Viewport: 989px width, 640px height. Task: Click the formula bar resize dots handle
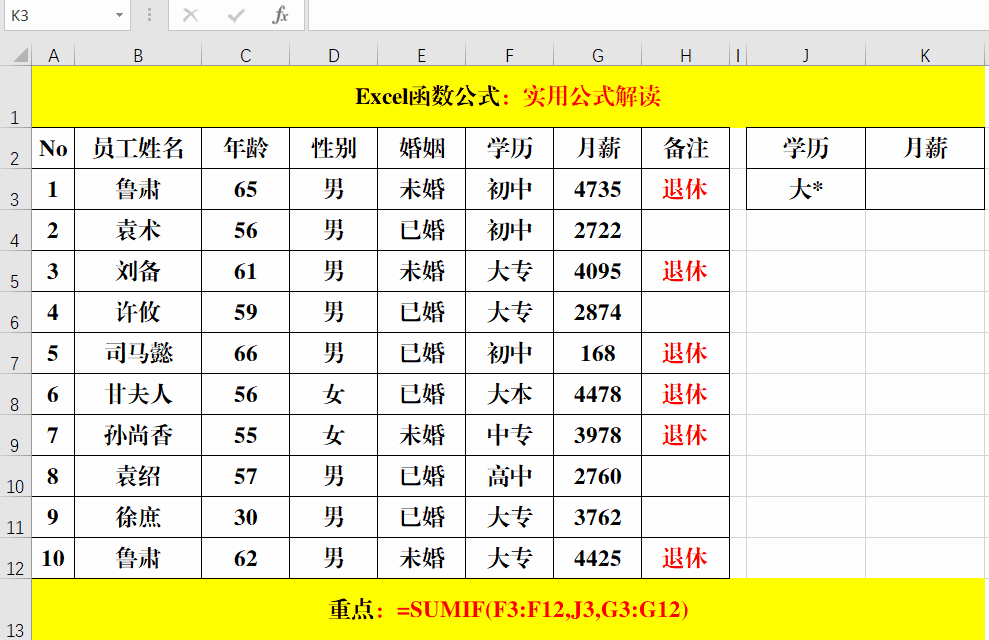click(149, 15)
